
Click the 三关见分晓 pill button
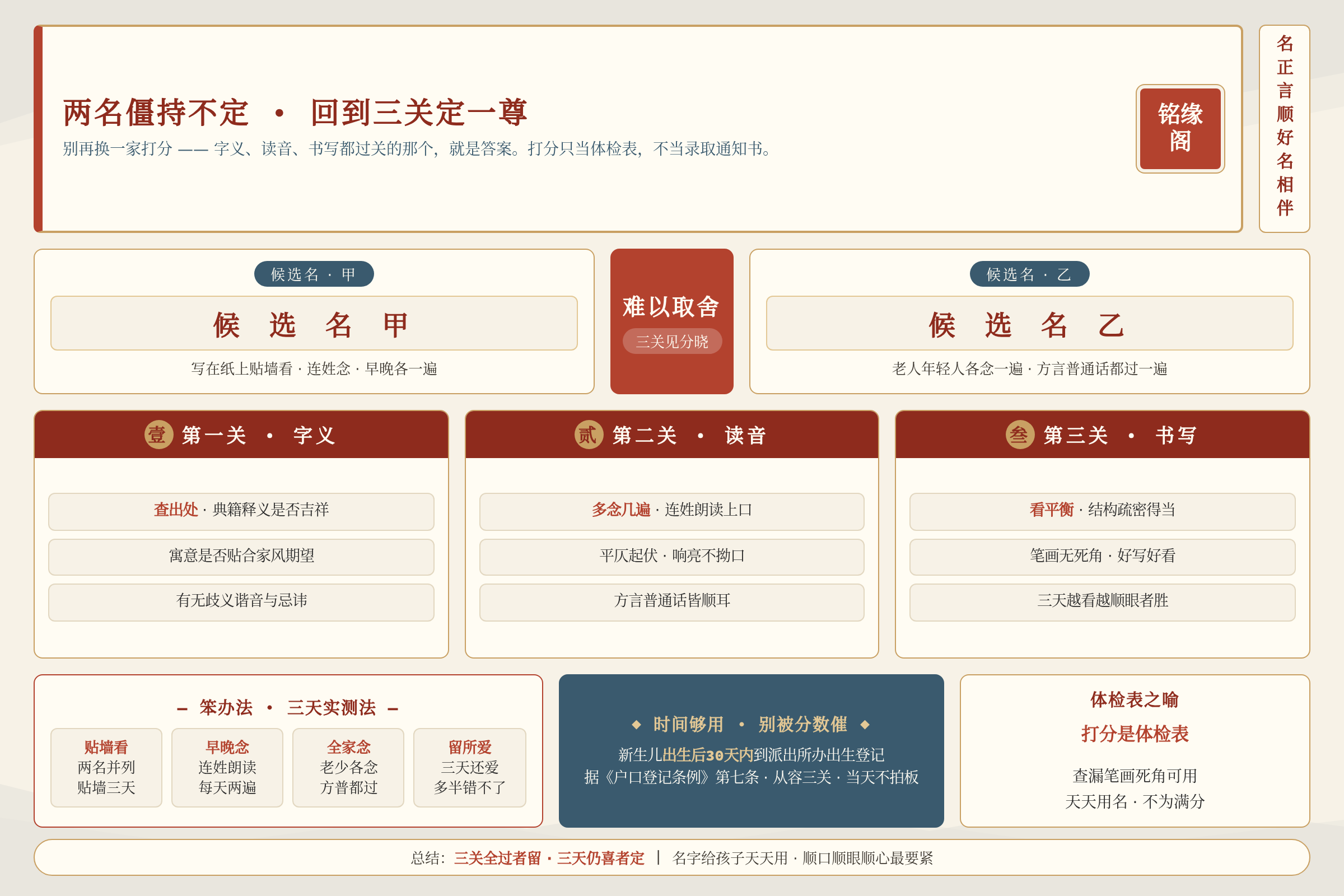pyautogui.click(x=672, y=341)
